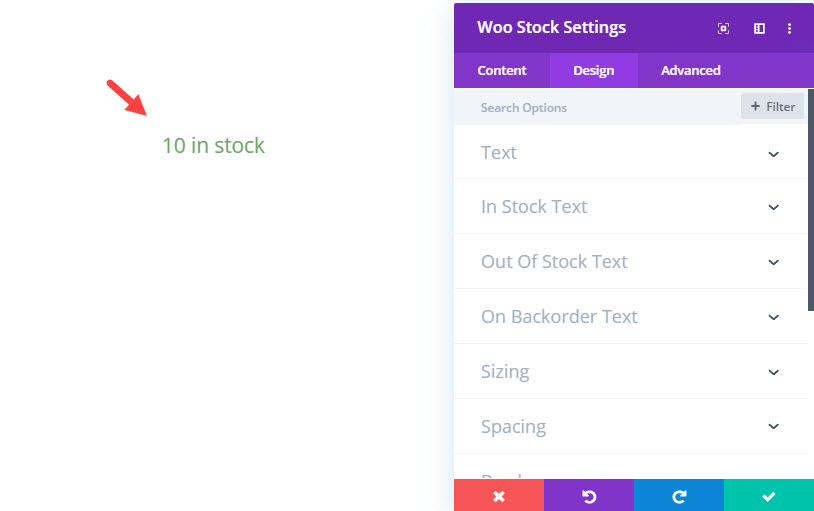Click the purple undo arrow button

tap(589, 496)
